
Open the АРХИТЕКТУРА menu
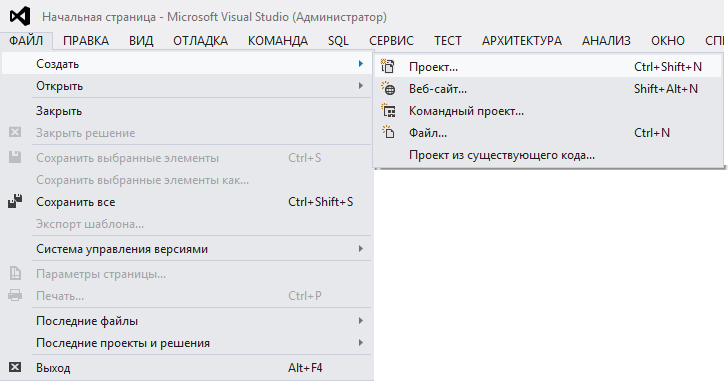pyautogui.click(x=522, y=41)
